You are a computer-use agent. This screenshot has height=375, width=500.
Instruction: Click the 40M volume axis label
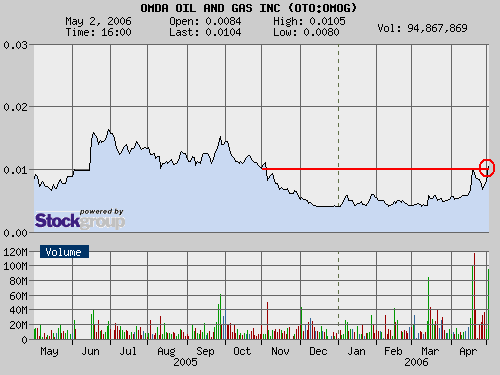point(19,310)
